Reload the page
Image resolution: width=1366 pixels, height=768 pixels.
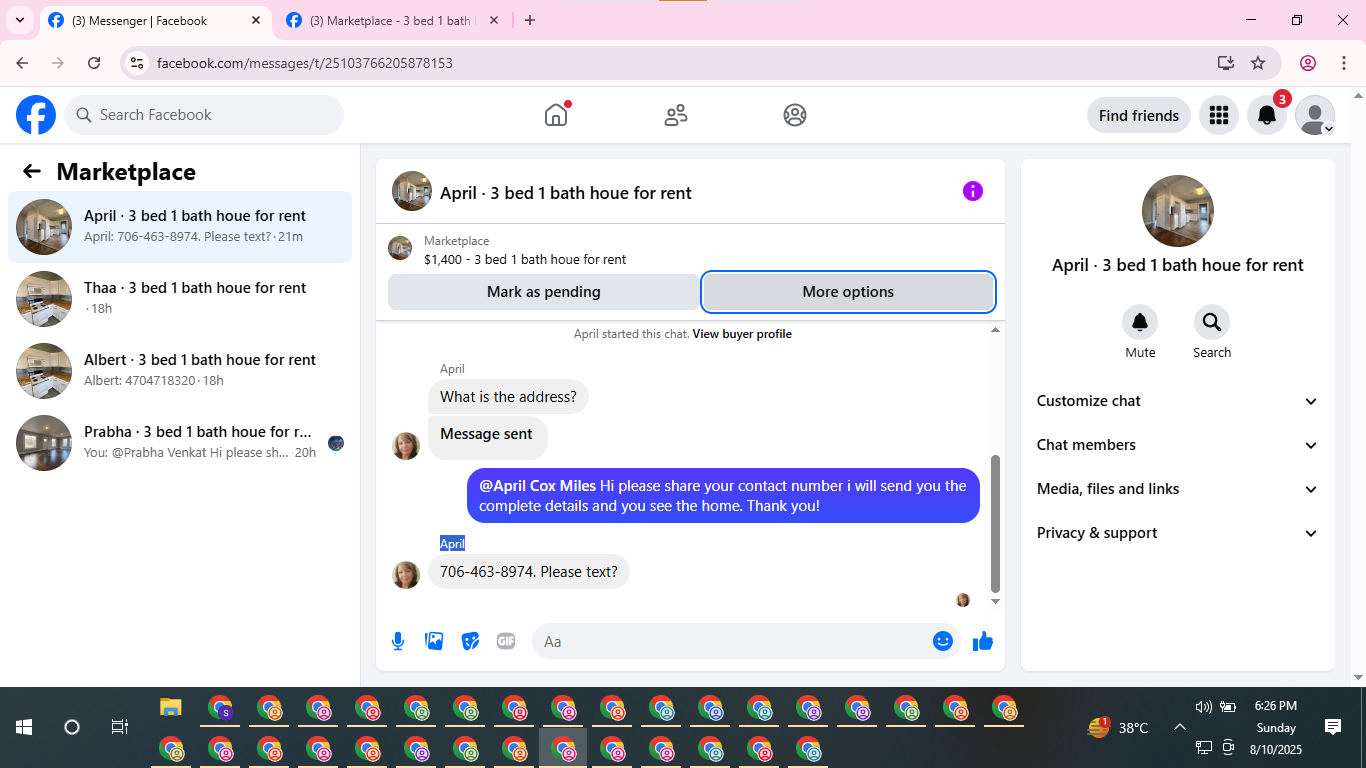(94, 63)
